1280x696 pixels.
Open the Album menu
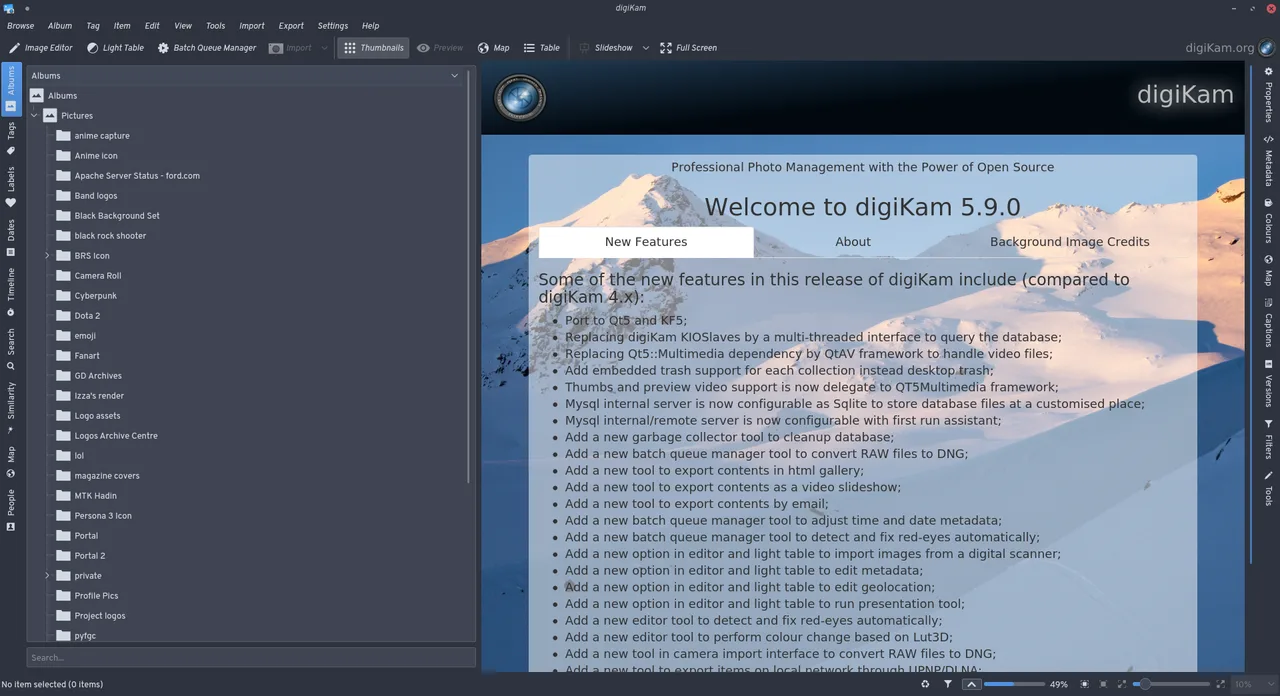click(60, 26)
